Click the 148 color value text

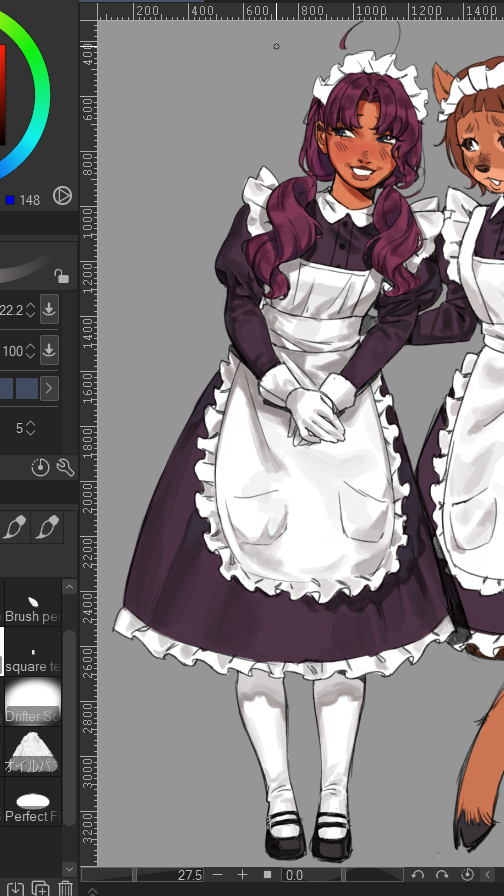tap(30, 200)
